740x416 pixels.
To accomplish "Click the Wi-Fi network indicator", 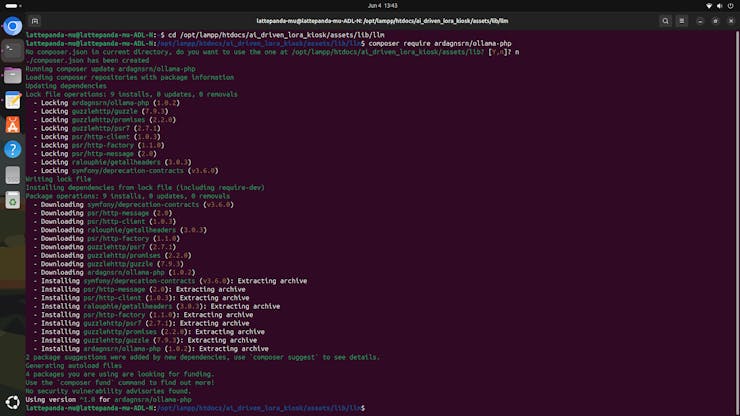I will (709, 6).
